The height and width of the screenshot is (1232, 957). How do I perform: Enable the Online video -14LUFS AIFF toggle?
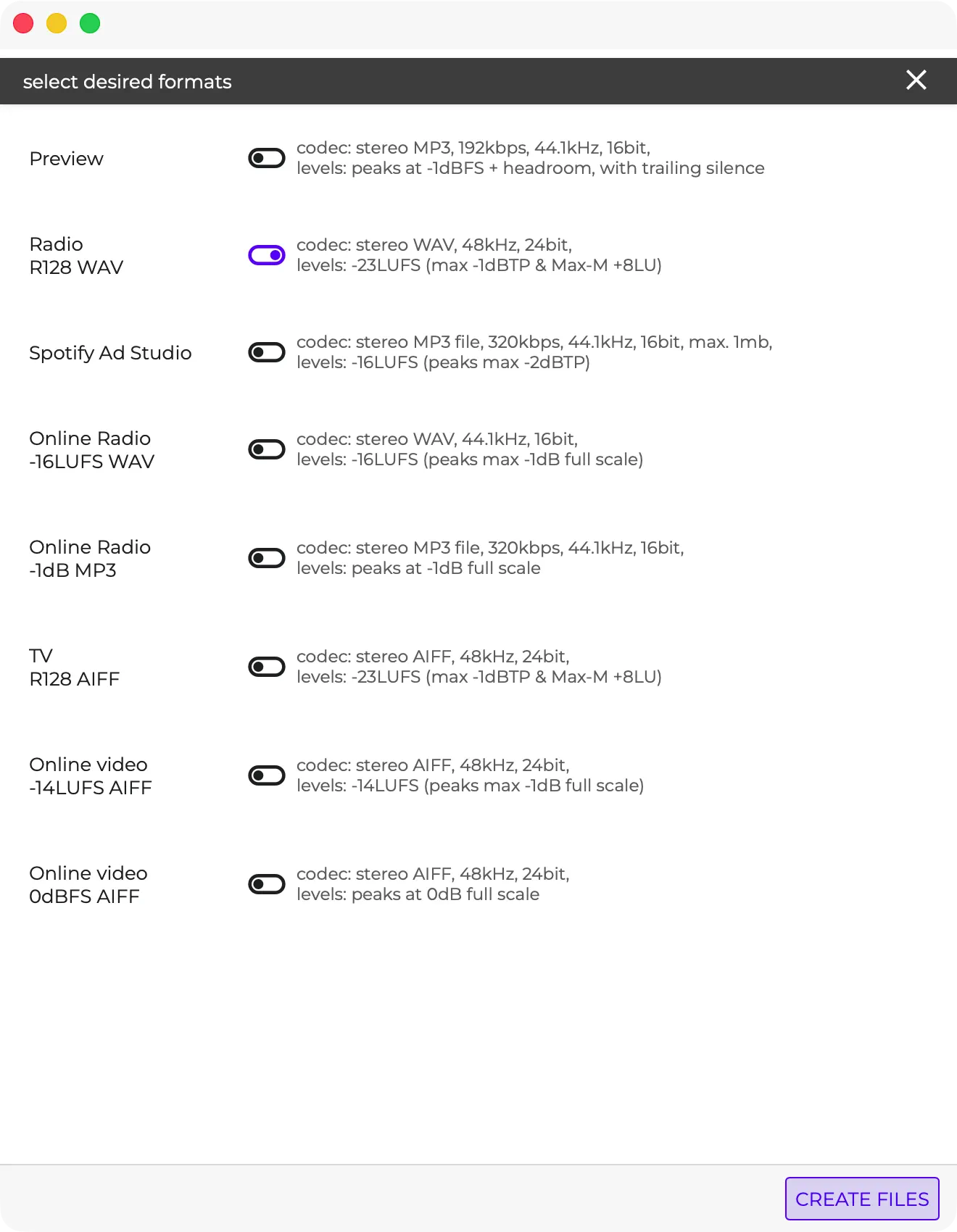tap(267, 775)
